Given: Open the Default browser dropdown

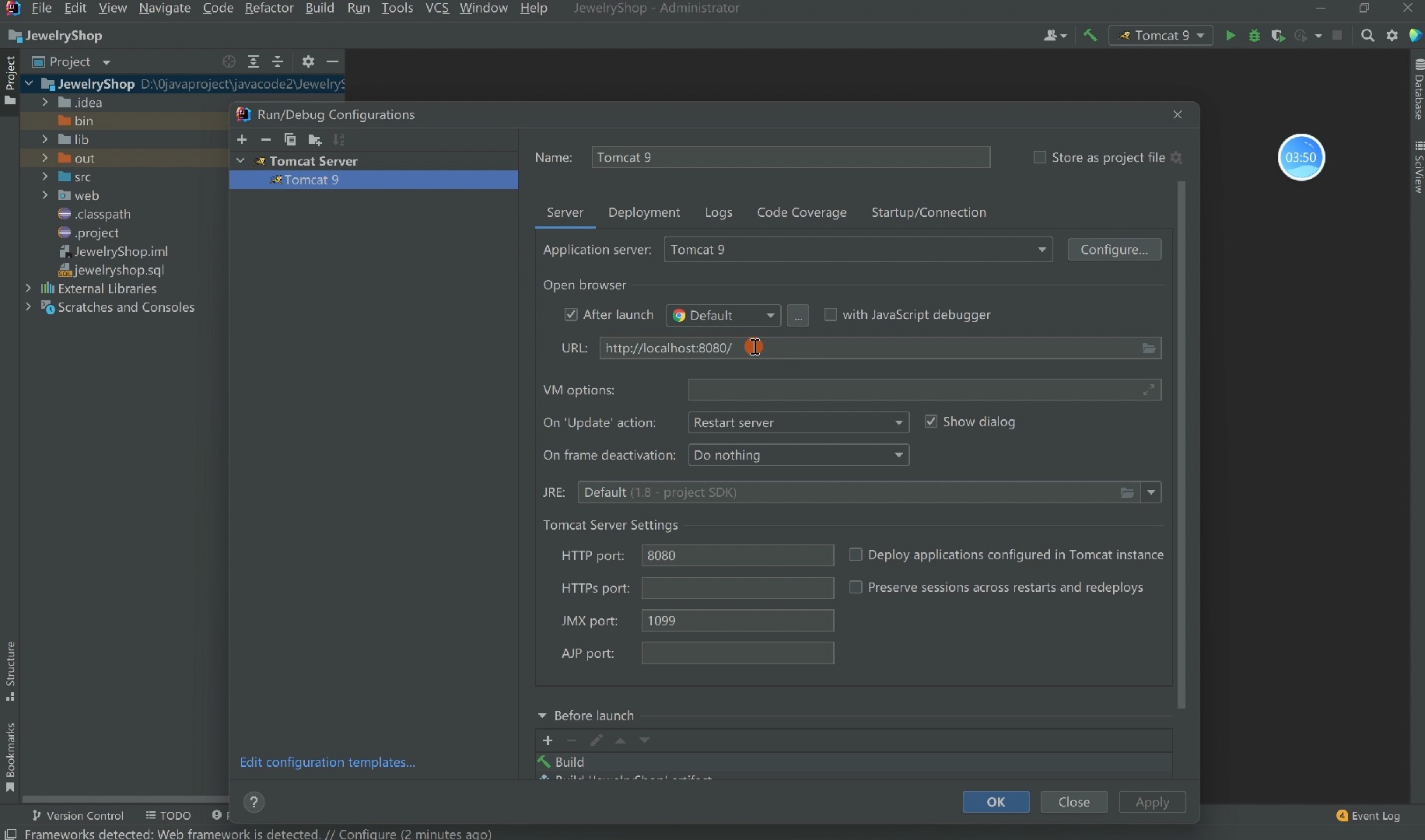Looking at the screenshot, I should (723, 315).
